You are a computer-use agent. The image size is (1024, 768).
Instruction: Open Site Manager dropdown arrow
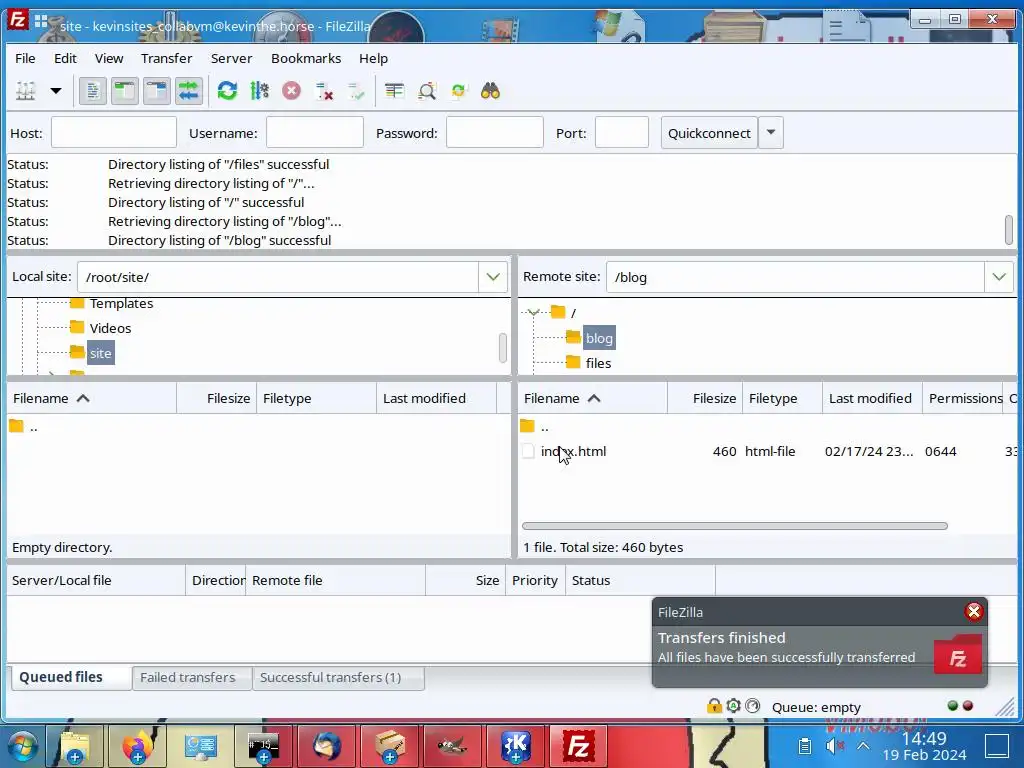point(56,91)
